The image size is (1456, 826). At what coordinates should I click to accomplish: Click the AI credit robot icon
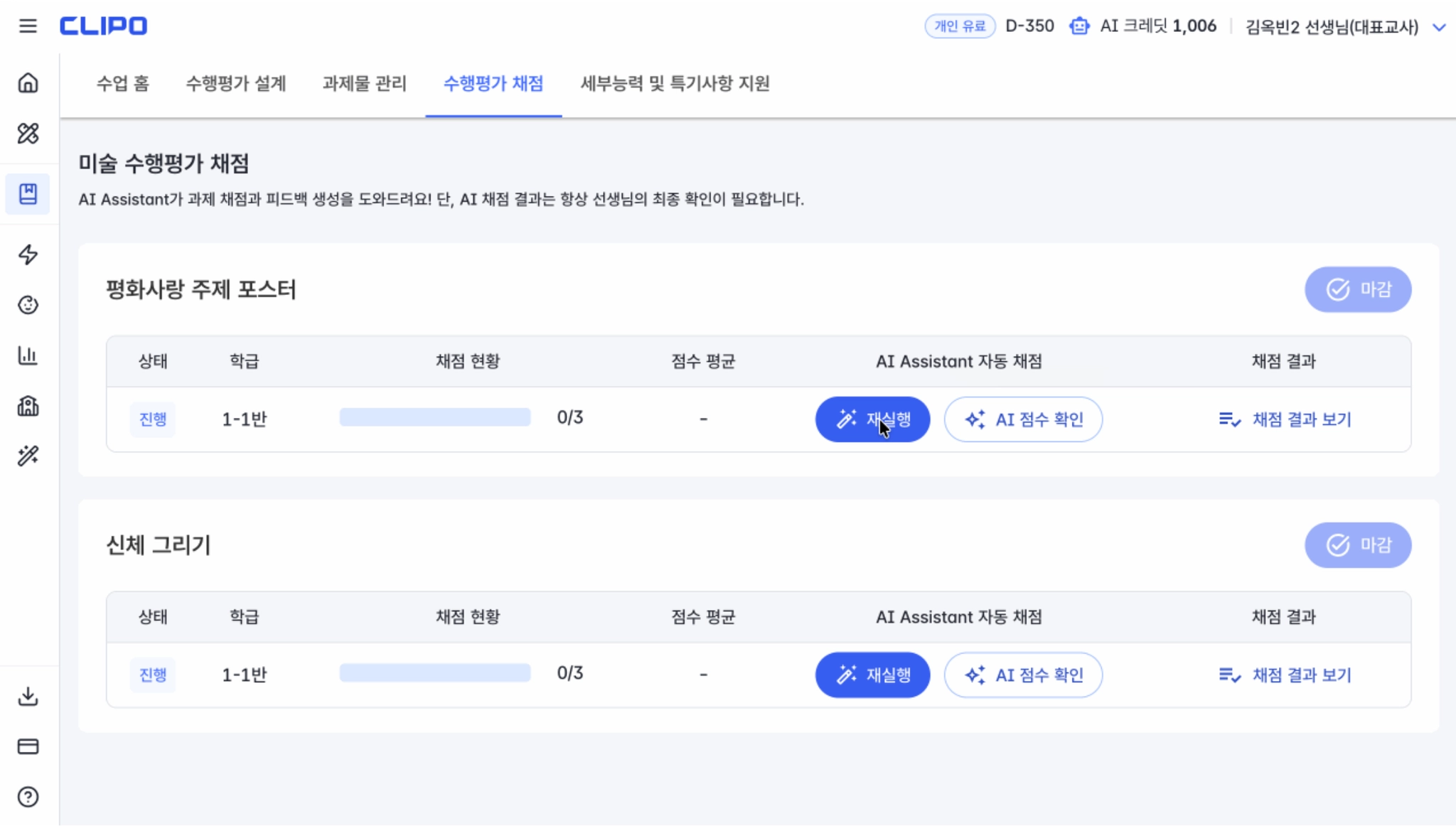coord(1079,26)
